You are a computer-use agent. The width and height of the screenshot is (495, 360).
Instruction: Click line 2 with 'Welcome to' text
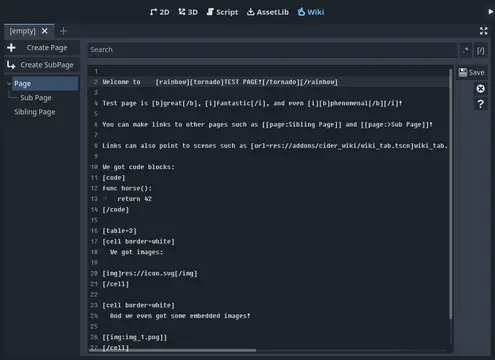click(x=220, y=82)
